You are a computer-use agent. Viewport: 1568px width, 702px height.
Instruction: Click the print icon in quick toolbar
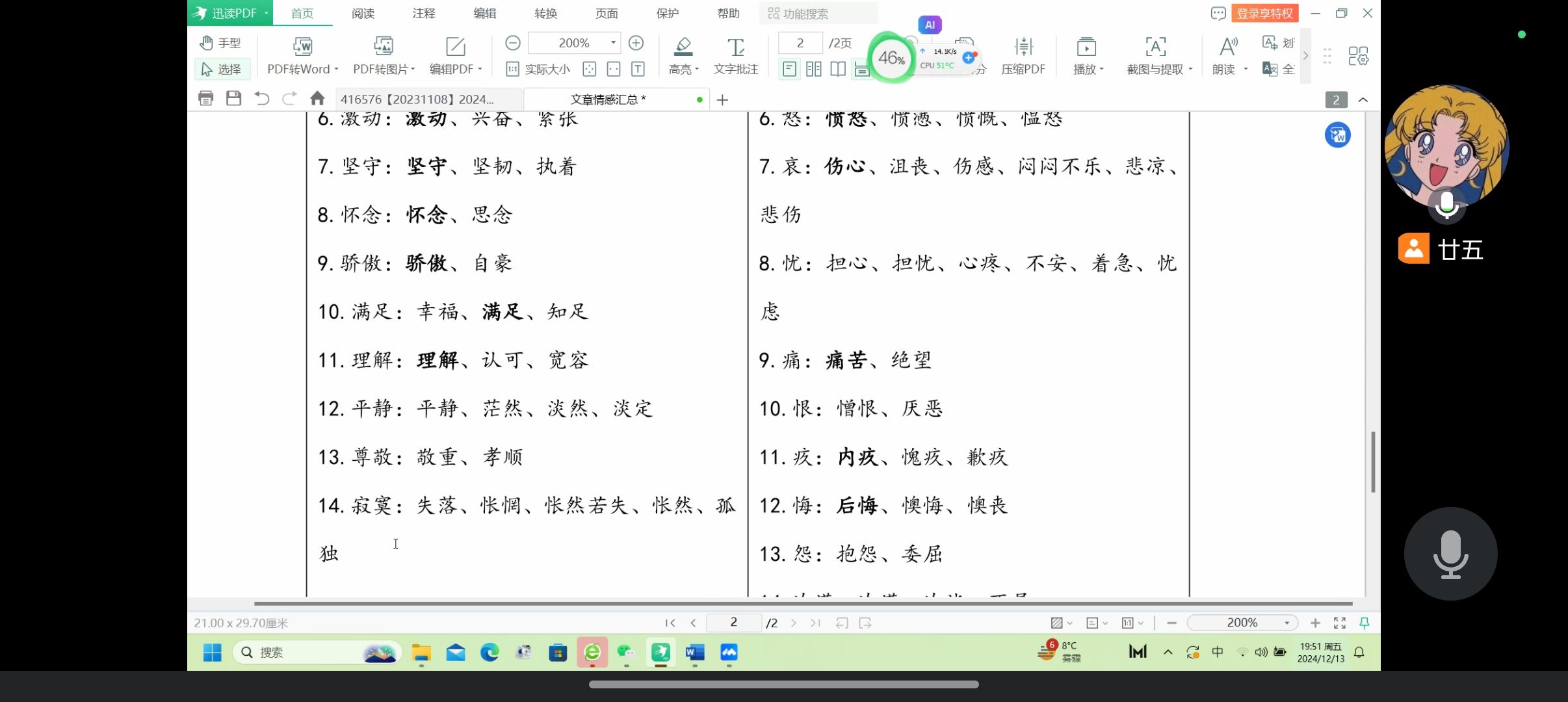coord(205,99)
